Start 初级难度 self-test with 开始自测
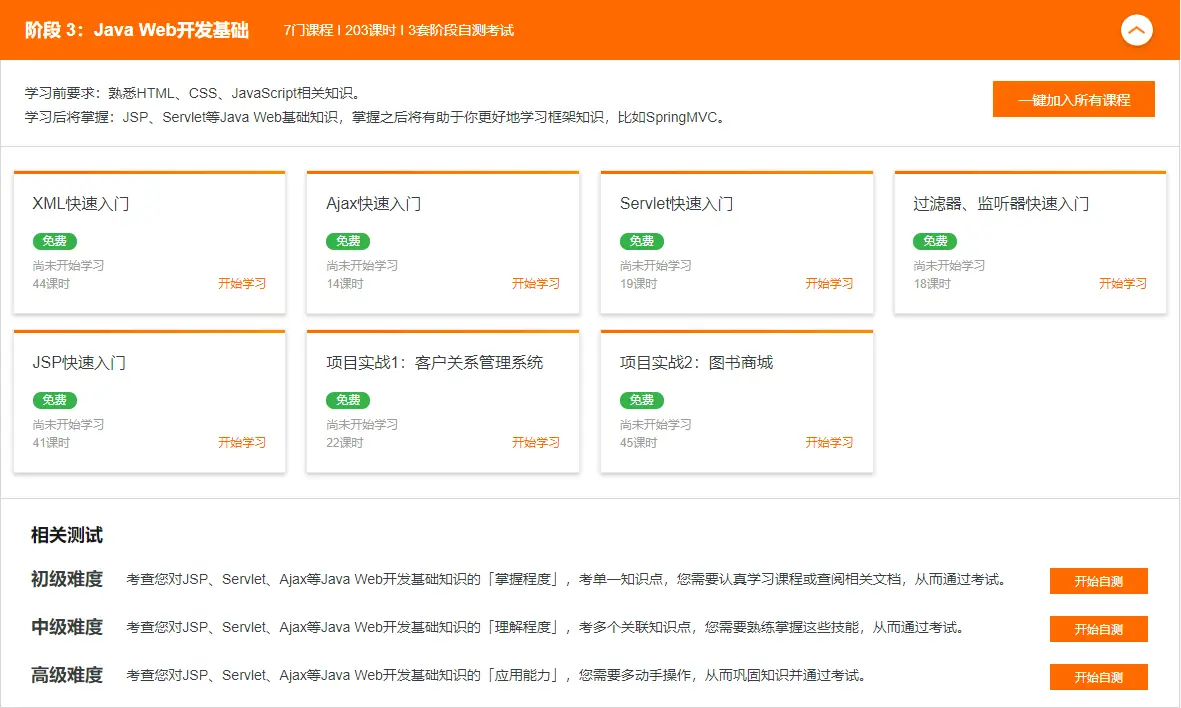The height and width of the screenshot is (708, 1181). 1098,581
